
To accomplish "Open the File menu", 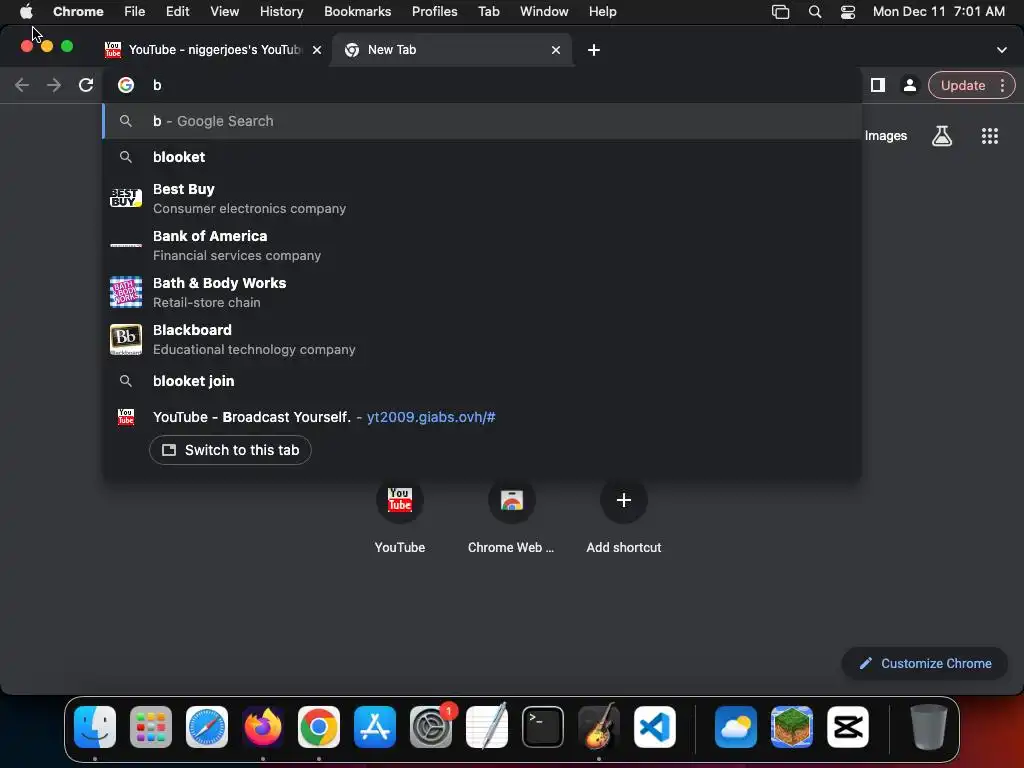I will click(135, 11).
